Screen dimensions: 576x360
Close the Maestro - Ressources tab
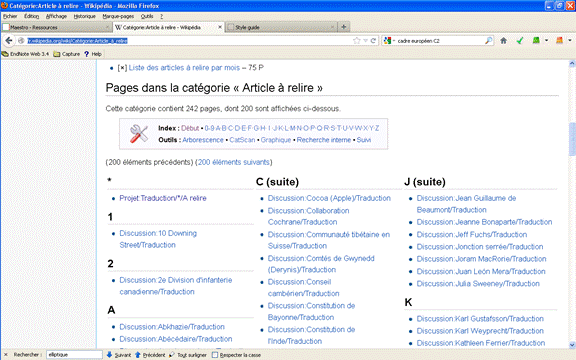coord(107,27)
